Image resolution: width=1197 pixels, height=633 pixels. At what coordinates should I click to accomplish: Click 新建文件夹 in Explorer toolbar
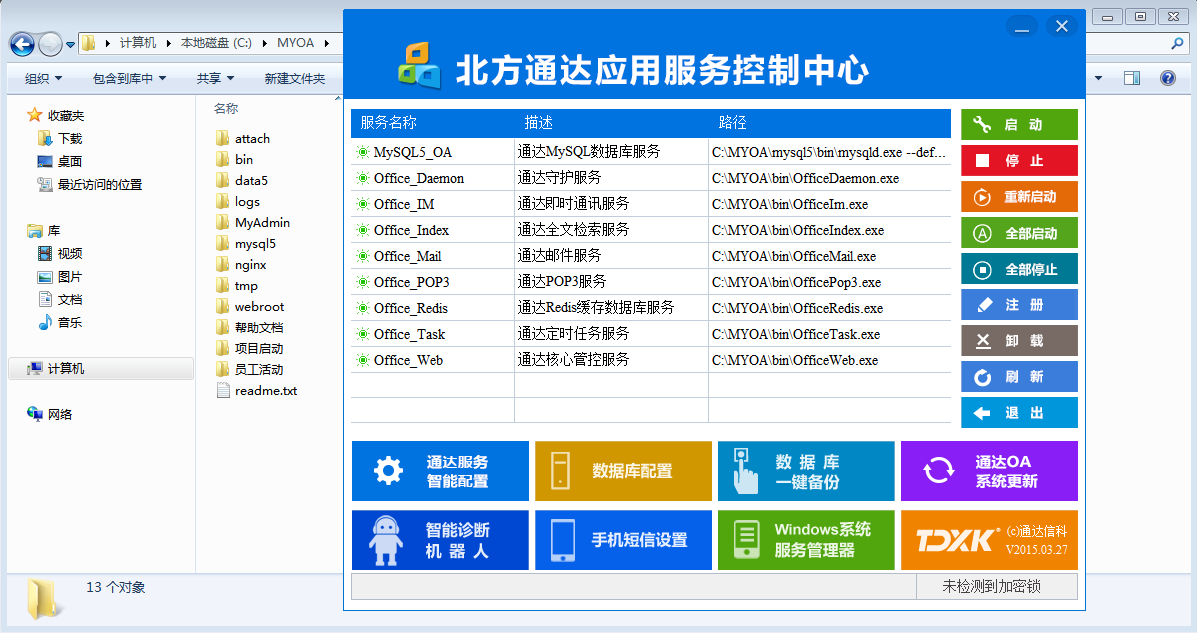295,78
